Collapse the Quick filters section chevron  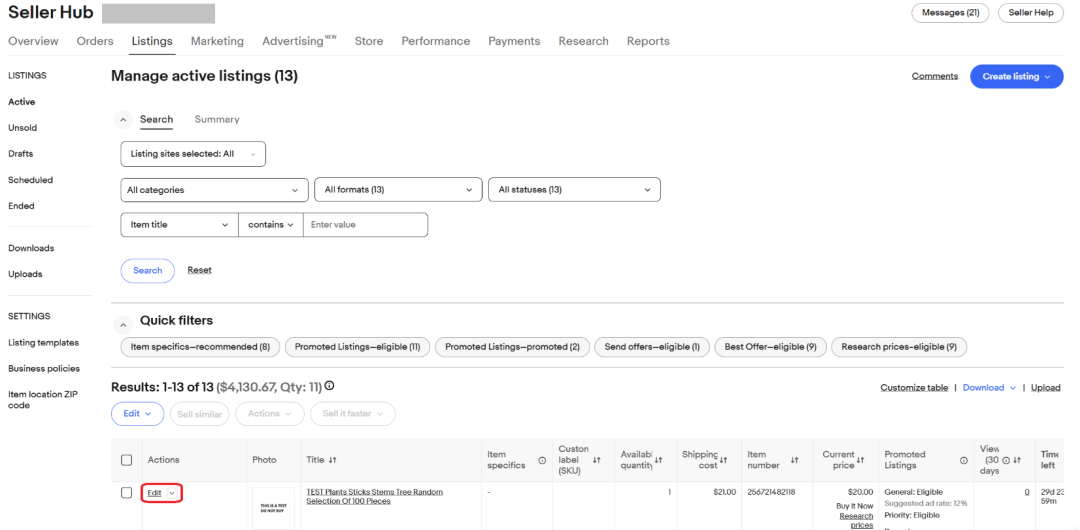tap(123, 323)
